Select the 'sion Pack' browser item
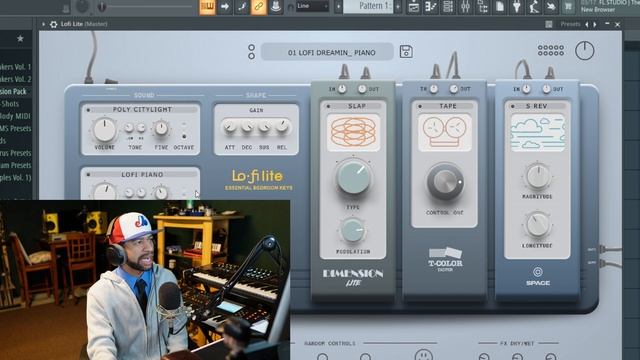Image resolution: width=640 pixels, height=360 pixels. click(x=13, y=91)
